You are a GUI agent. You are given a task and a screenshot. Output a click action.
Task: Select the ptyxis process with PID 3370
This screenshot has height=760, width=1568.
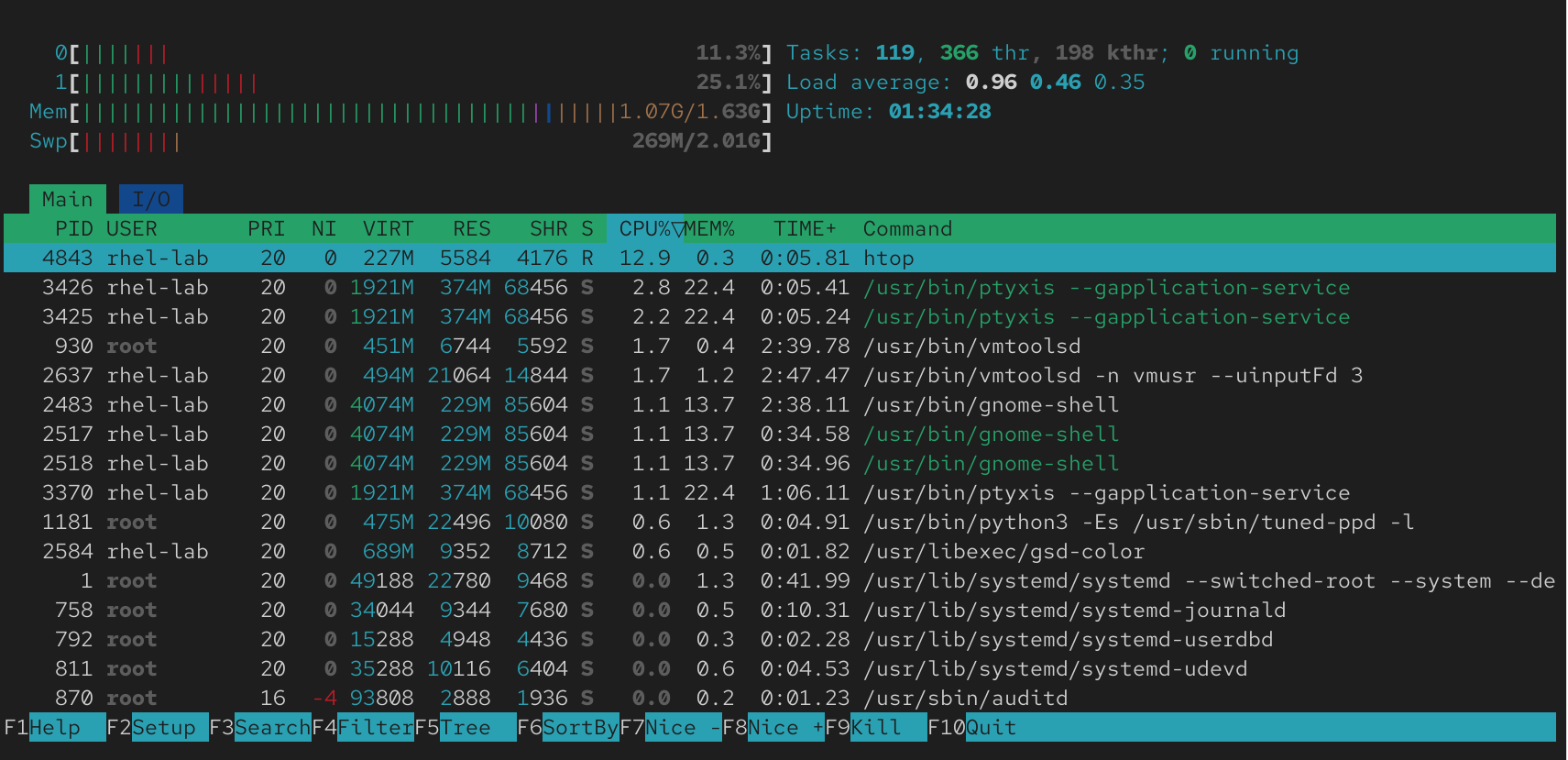pyautogui.click(x=780, y=492)
